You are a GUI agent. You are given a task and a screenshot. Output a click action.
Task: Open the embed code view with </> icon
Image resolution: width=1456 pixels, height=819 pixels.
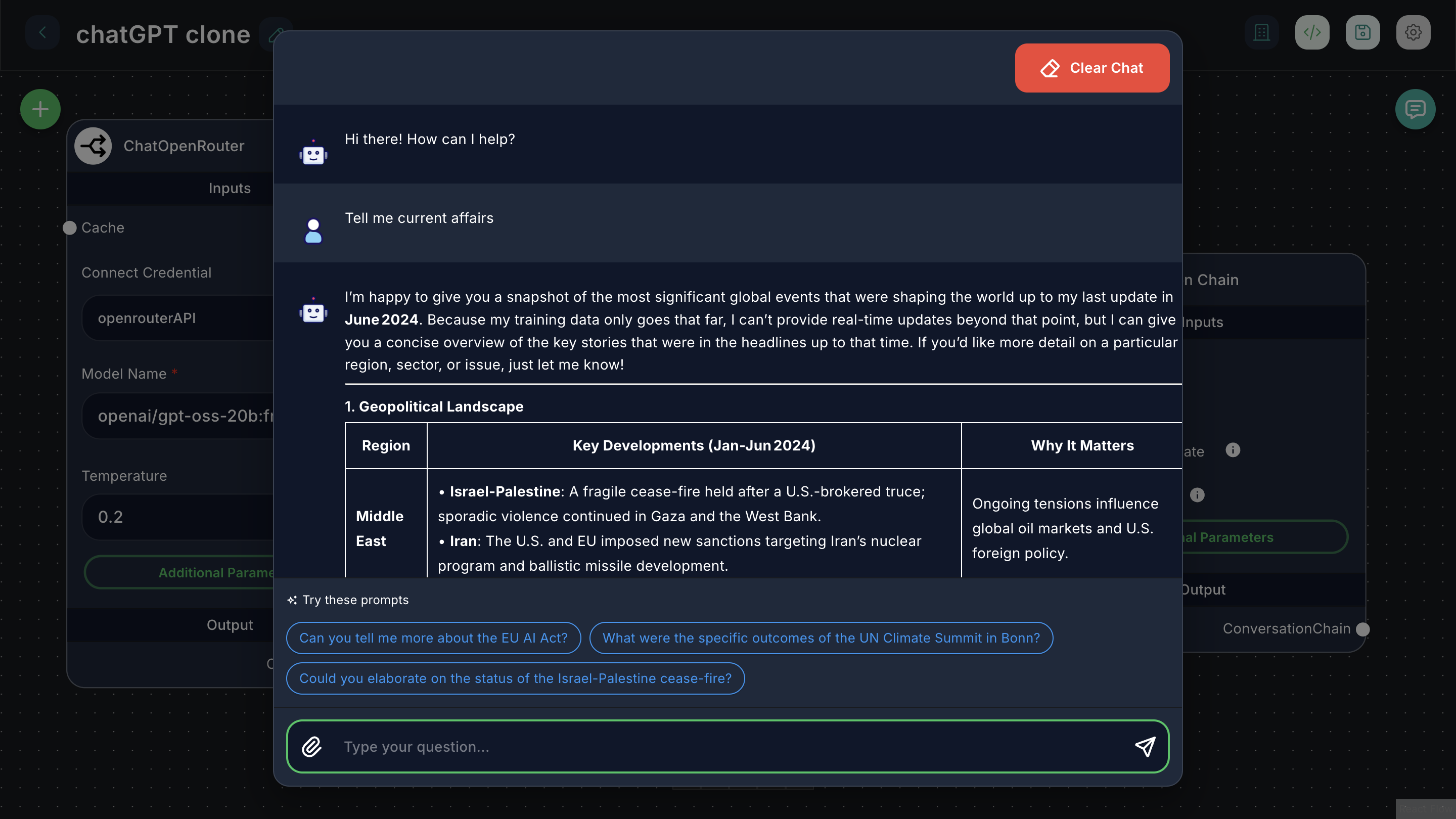click(x=1312, y=32)
